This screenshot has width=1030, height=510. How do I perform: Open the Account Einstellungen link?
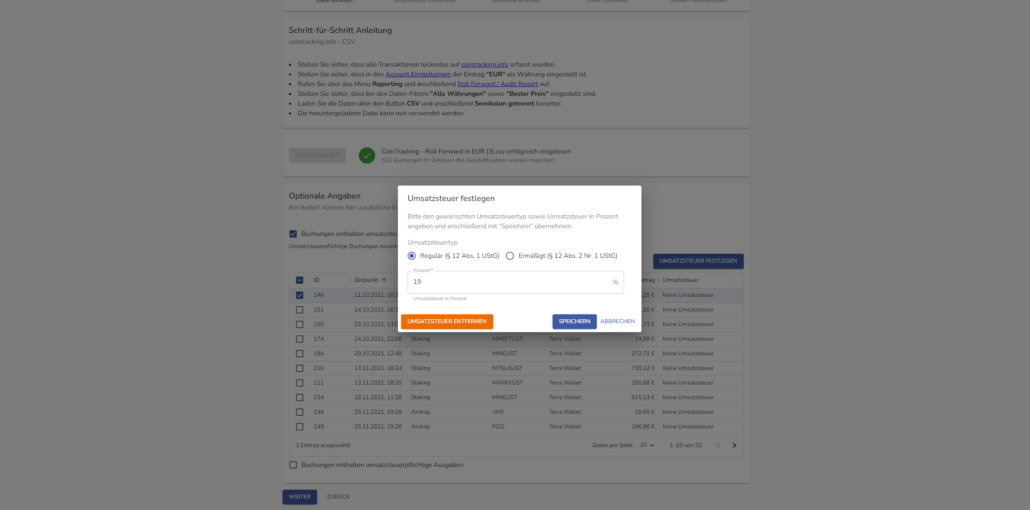tap(418, 74)
